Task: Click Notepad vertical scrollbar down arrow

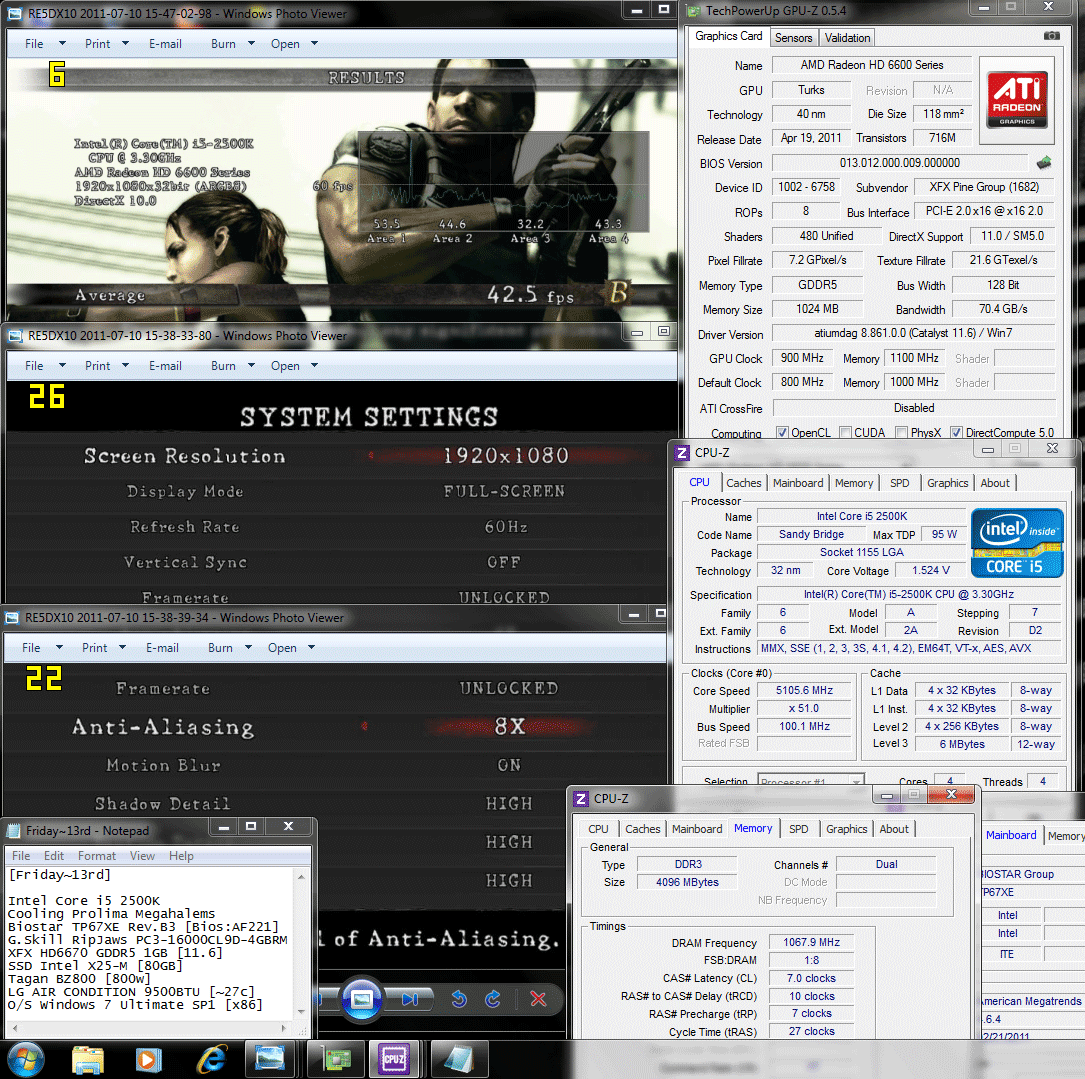Action: coord(301,1012)
